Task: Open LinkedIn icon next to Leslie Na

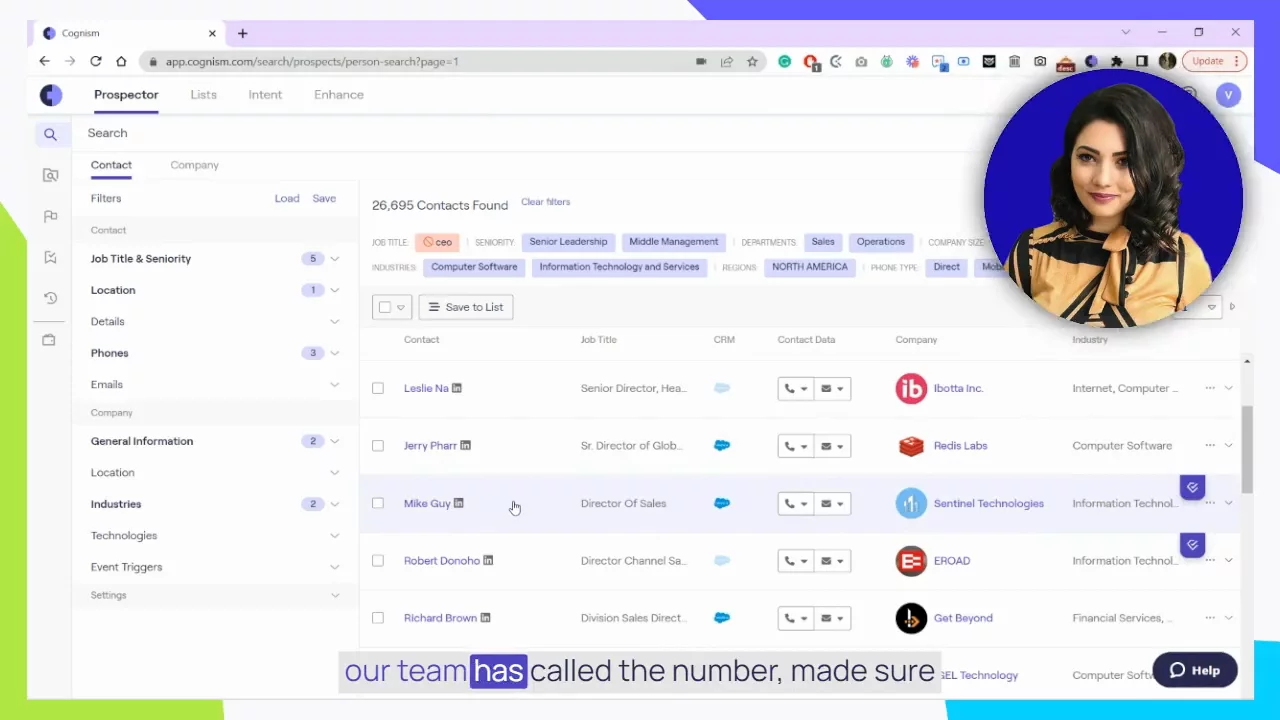Action: tap(457, 388)
